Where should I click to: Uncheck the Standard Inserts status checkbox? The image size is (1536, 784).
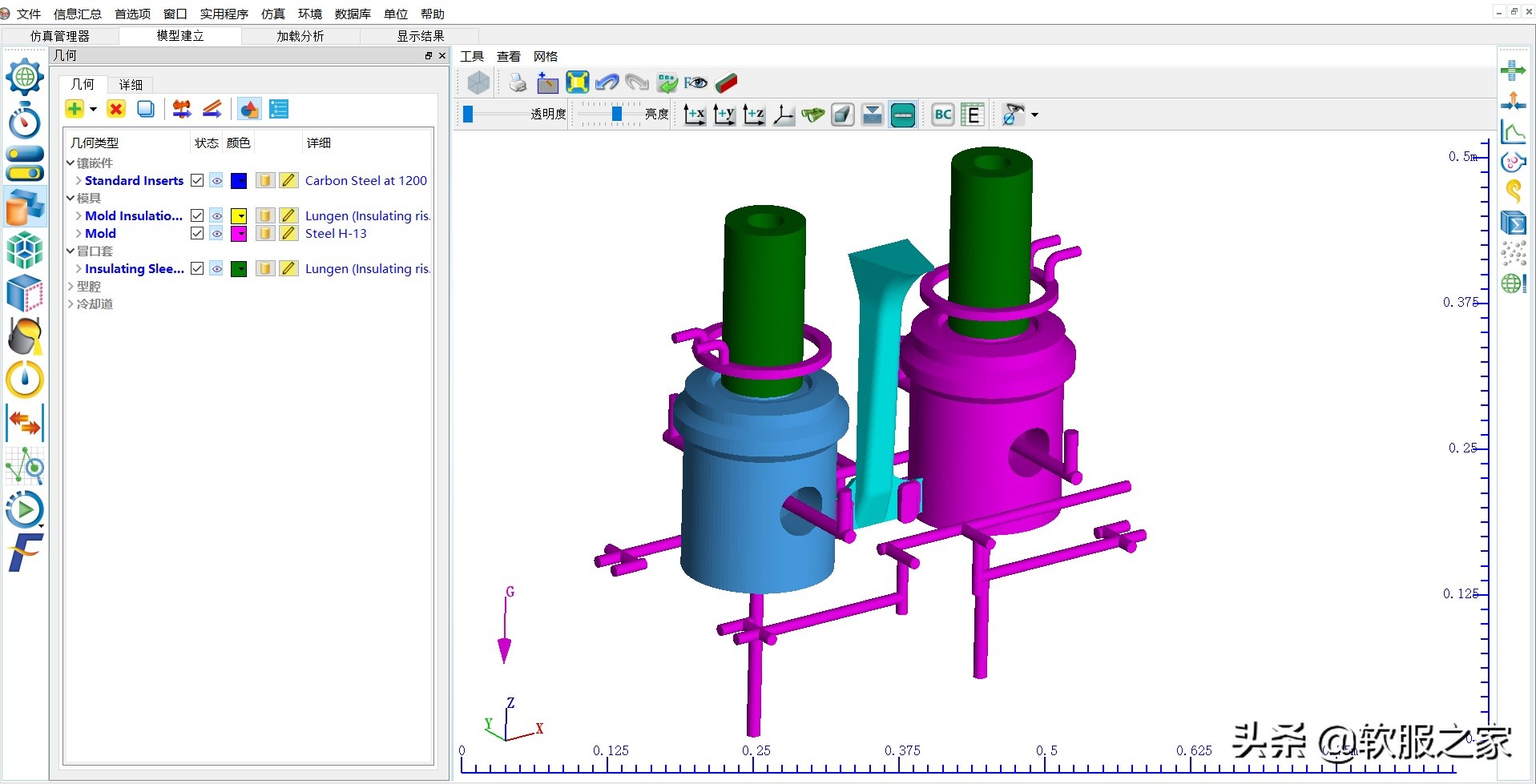click(197, 181)
